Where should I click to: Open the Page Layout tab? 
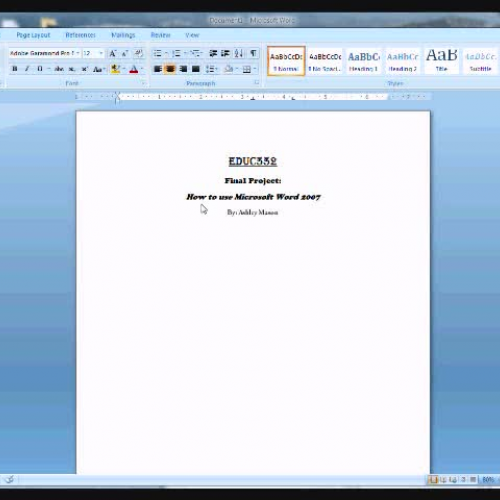(x=33, y=35)
